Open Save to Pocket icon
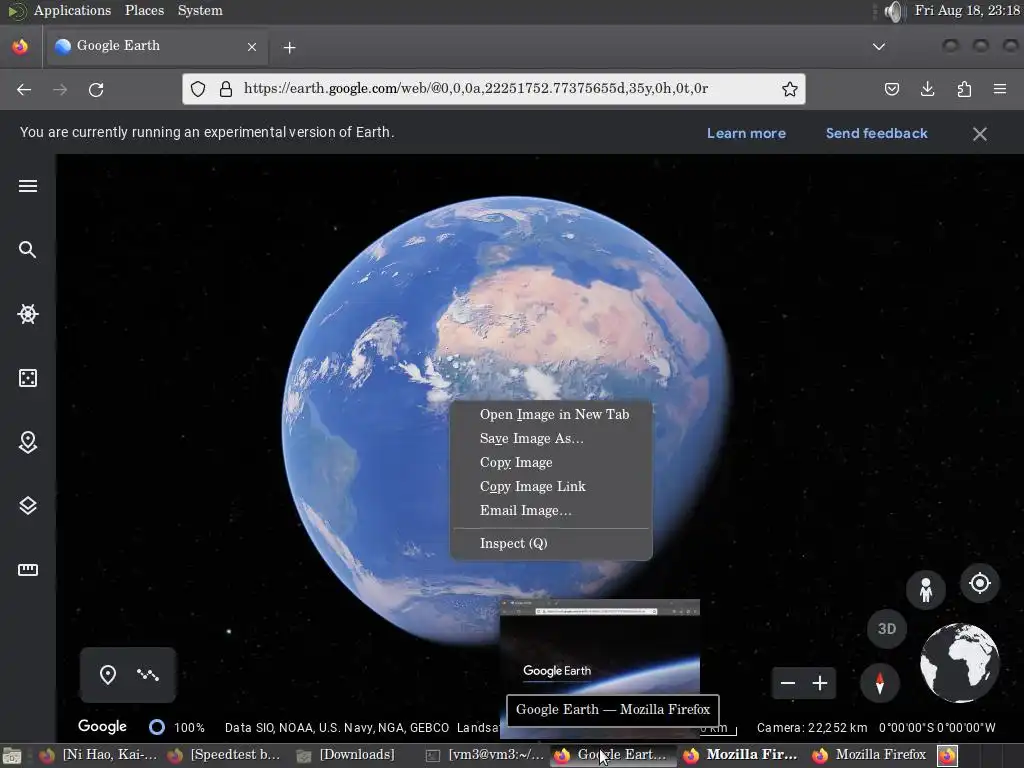1024x768 pixels. coord(891,89)
